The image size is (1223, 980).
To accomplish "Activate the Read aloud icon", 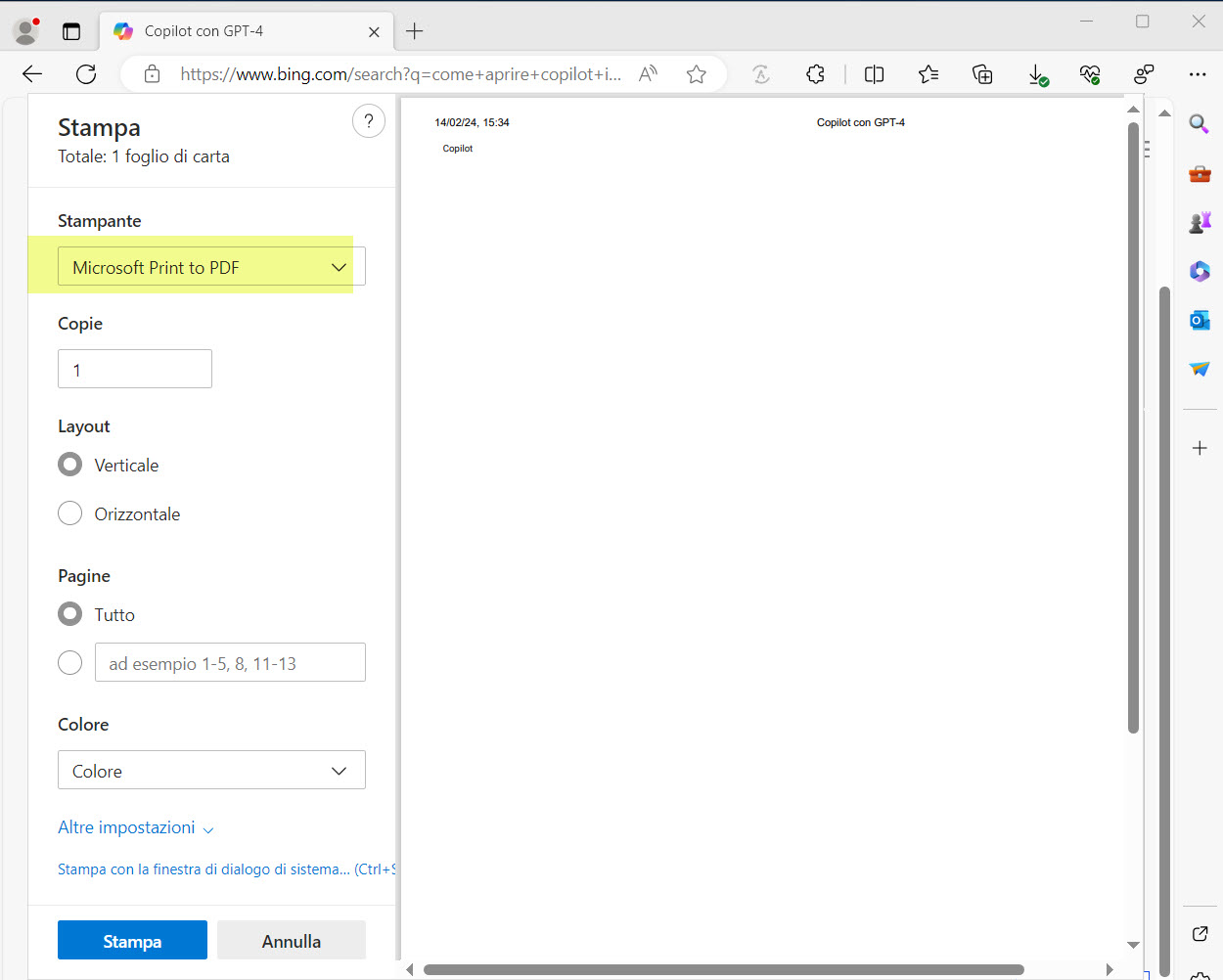I will tap(648, 74).
